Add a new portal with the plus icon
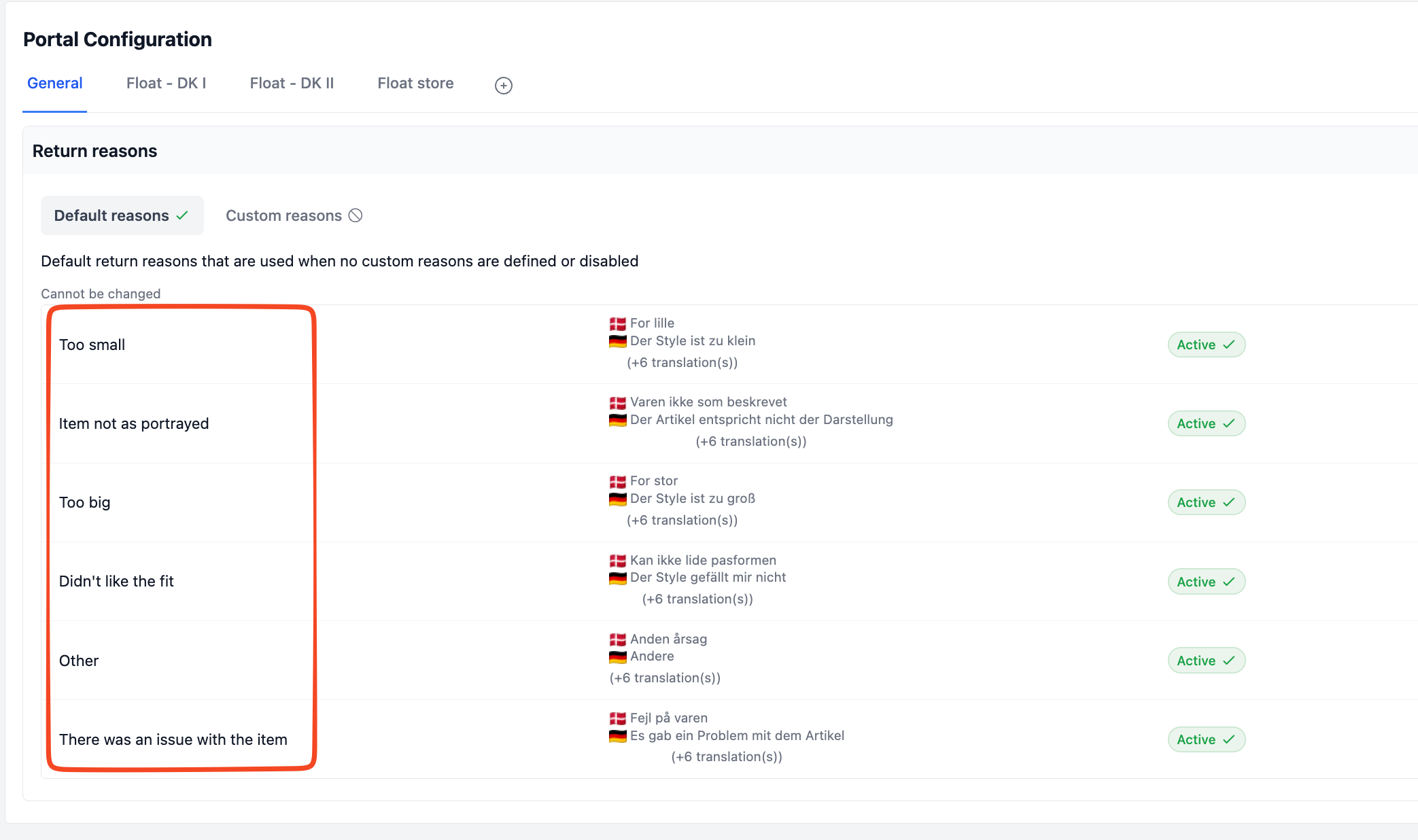1418x840 pixels. coord(503,85)
